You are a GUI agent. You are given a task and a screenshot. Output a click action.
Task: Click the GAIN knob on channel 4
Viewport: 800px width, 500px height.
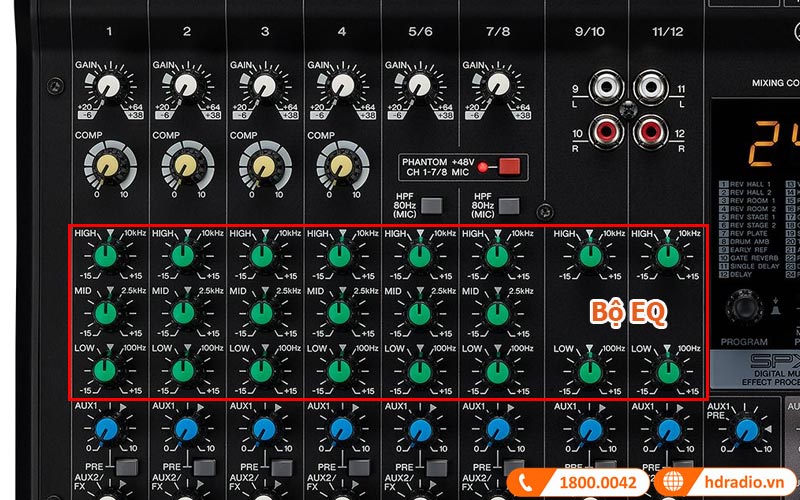pyautogui.click(x=342, y=85)
